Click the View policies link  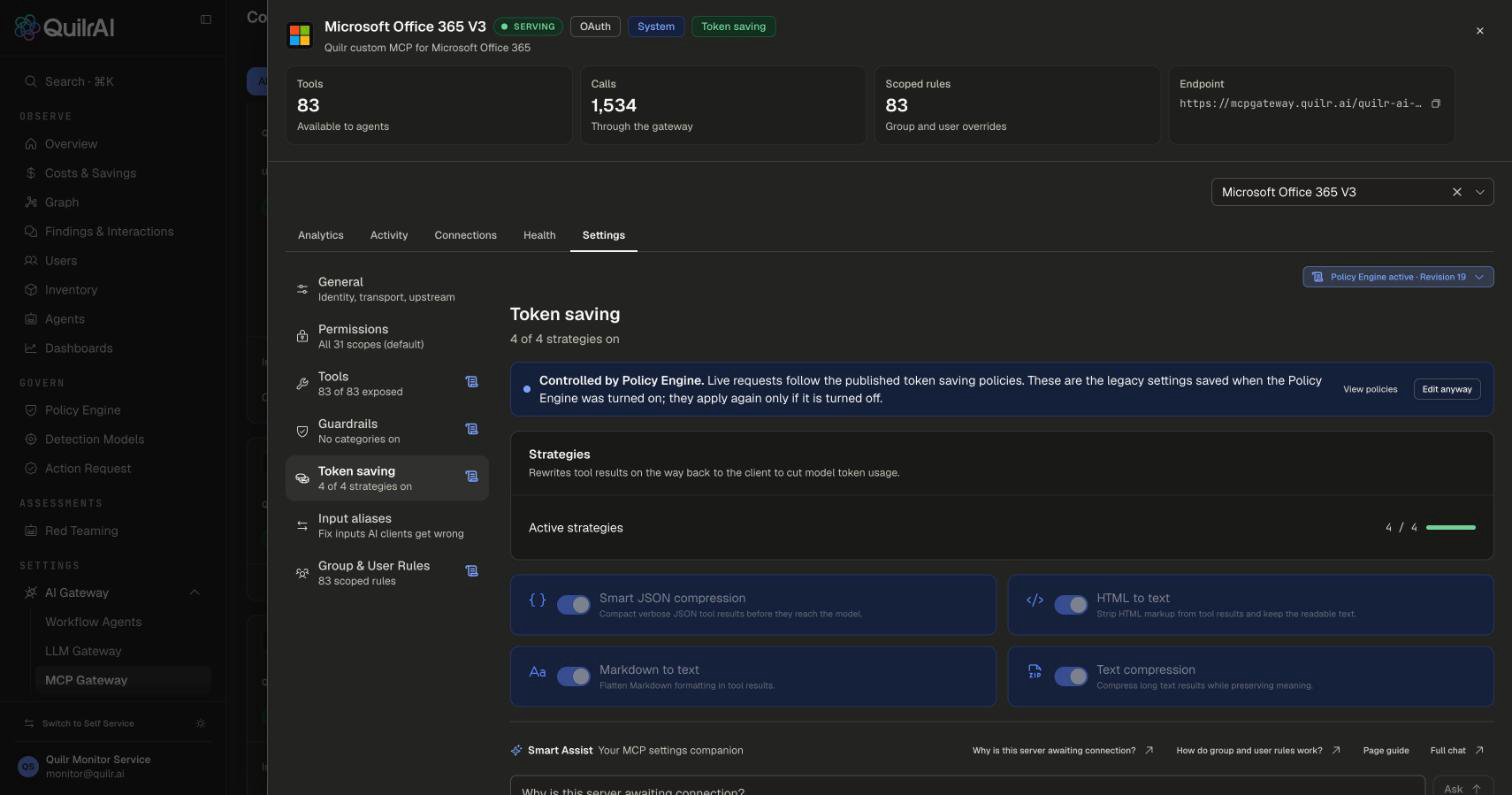[1370, 389]
